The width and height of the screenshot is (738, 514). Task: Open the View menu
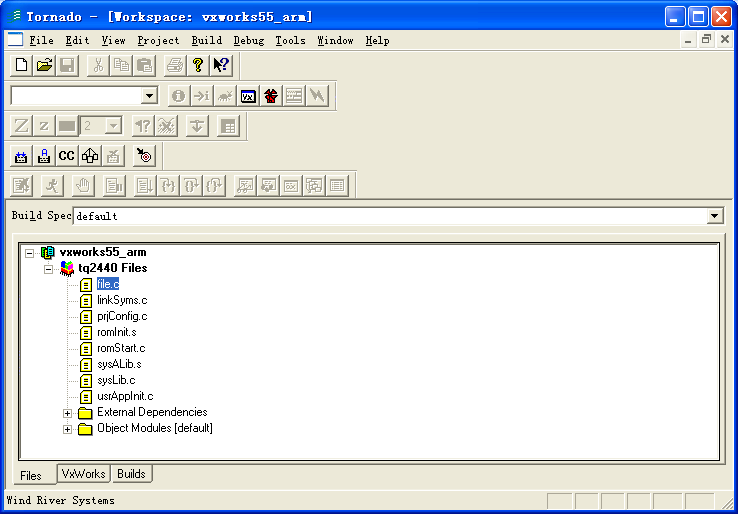point(113,41)
